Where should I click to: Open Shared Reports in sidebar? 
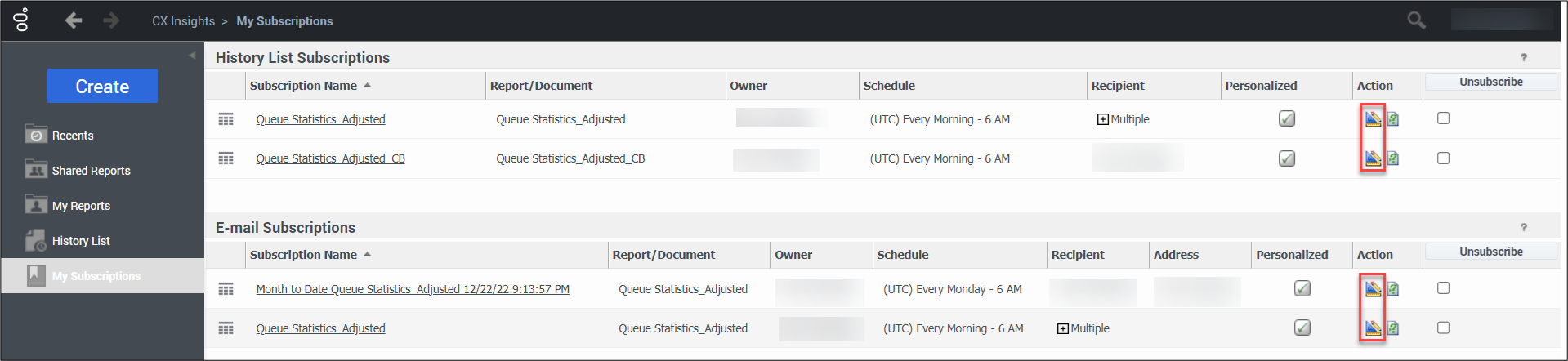point(91,171)
